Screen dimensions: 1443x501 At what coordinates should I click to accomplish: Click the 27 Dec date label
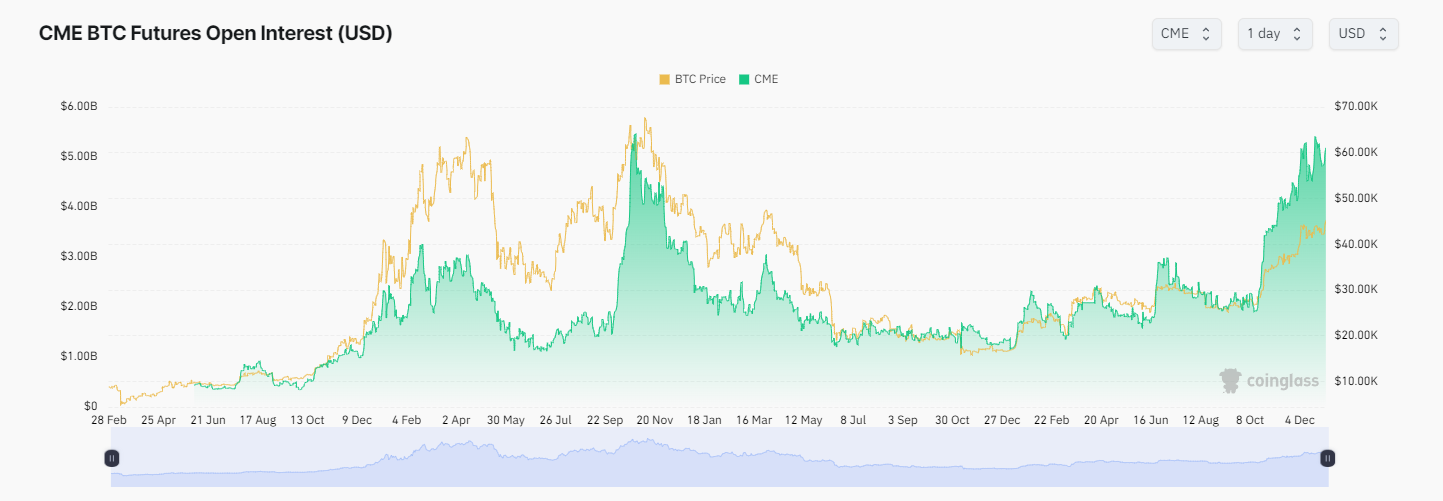[x=1003, y=421]
